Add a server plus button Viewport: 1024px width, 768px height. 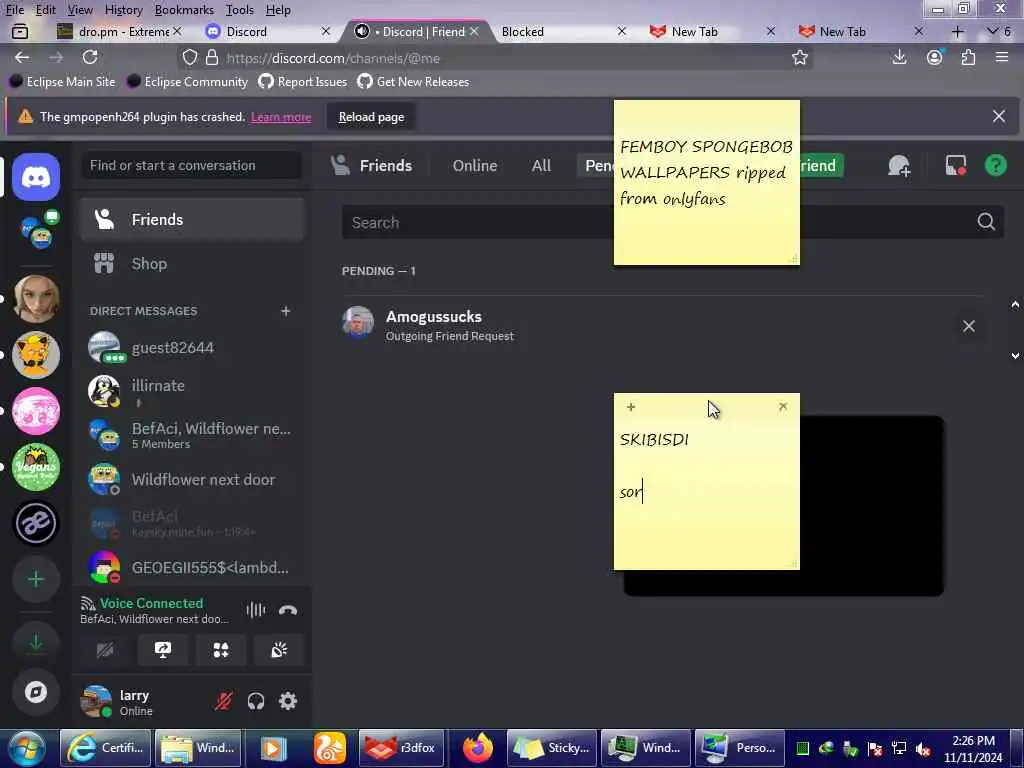point(36,579)
